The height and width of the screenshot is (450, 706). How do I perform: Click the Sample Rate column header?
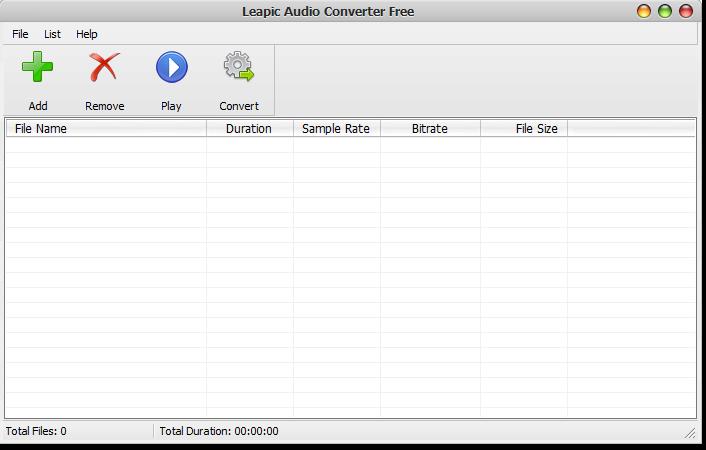click(336, 129)
